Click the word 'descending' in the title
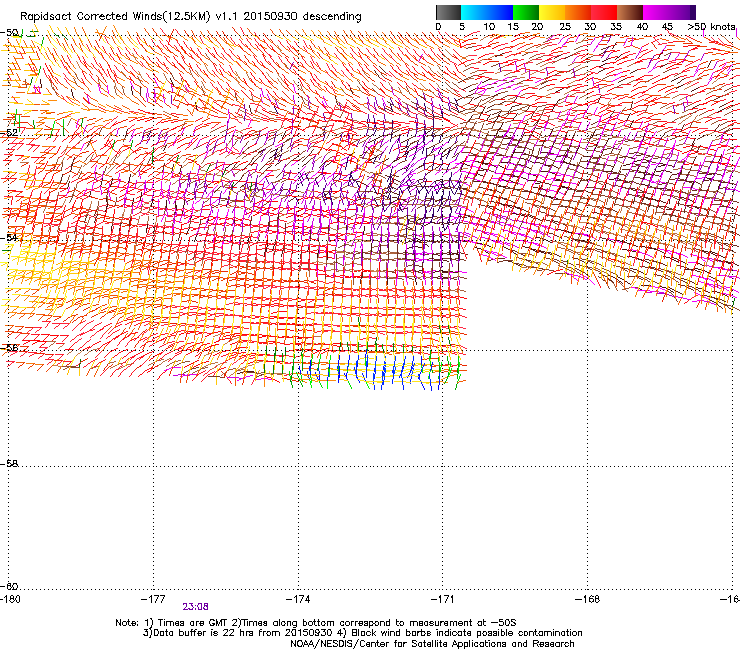740x650 pixels. point(332,16)
